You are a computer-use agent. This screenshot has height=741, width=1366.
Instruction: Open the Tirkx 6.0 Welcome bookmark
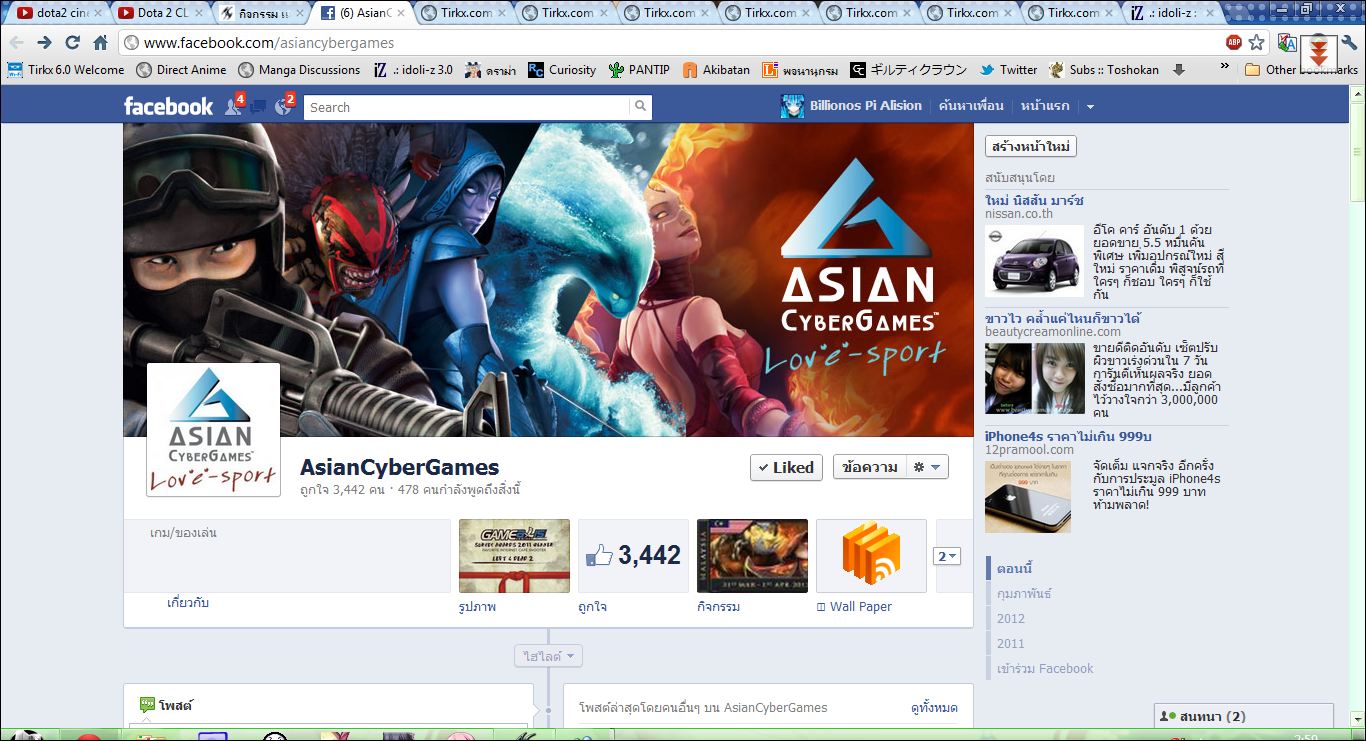click(x=66, y=70)
